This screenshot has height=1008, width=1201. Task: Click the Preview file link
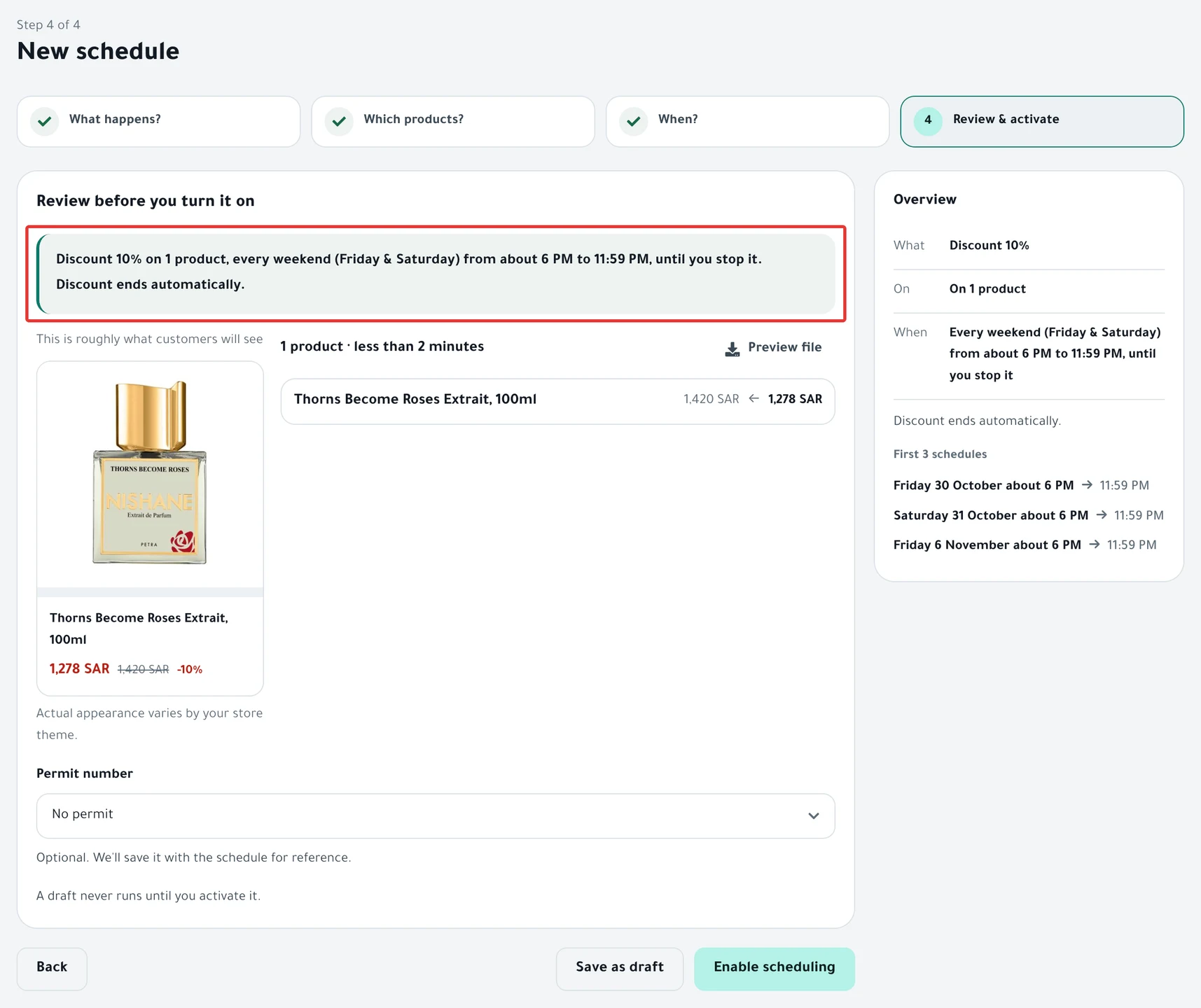[x=773, y=347]
